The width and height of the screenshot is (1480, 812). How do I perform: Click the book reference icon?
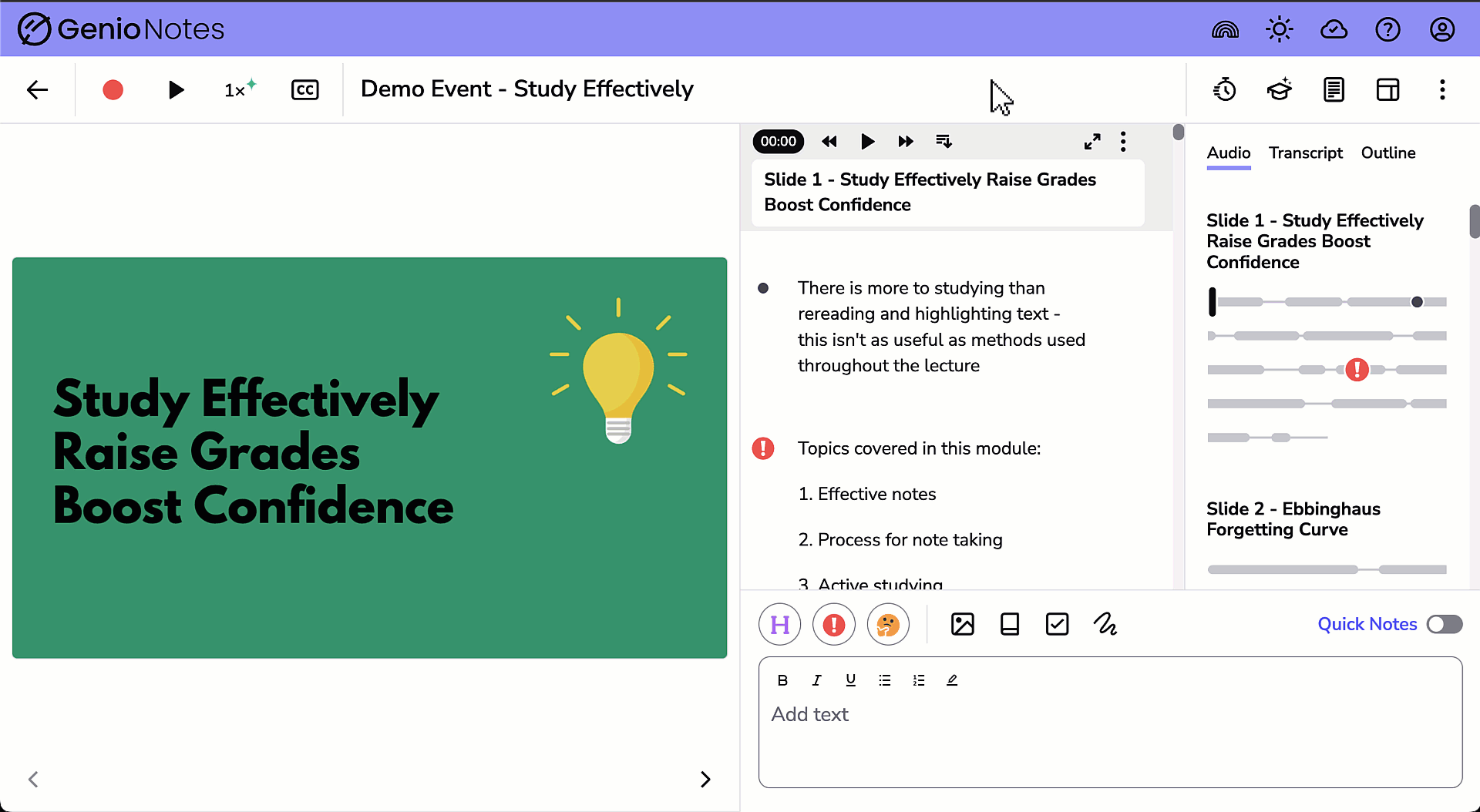(1010, 624)
